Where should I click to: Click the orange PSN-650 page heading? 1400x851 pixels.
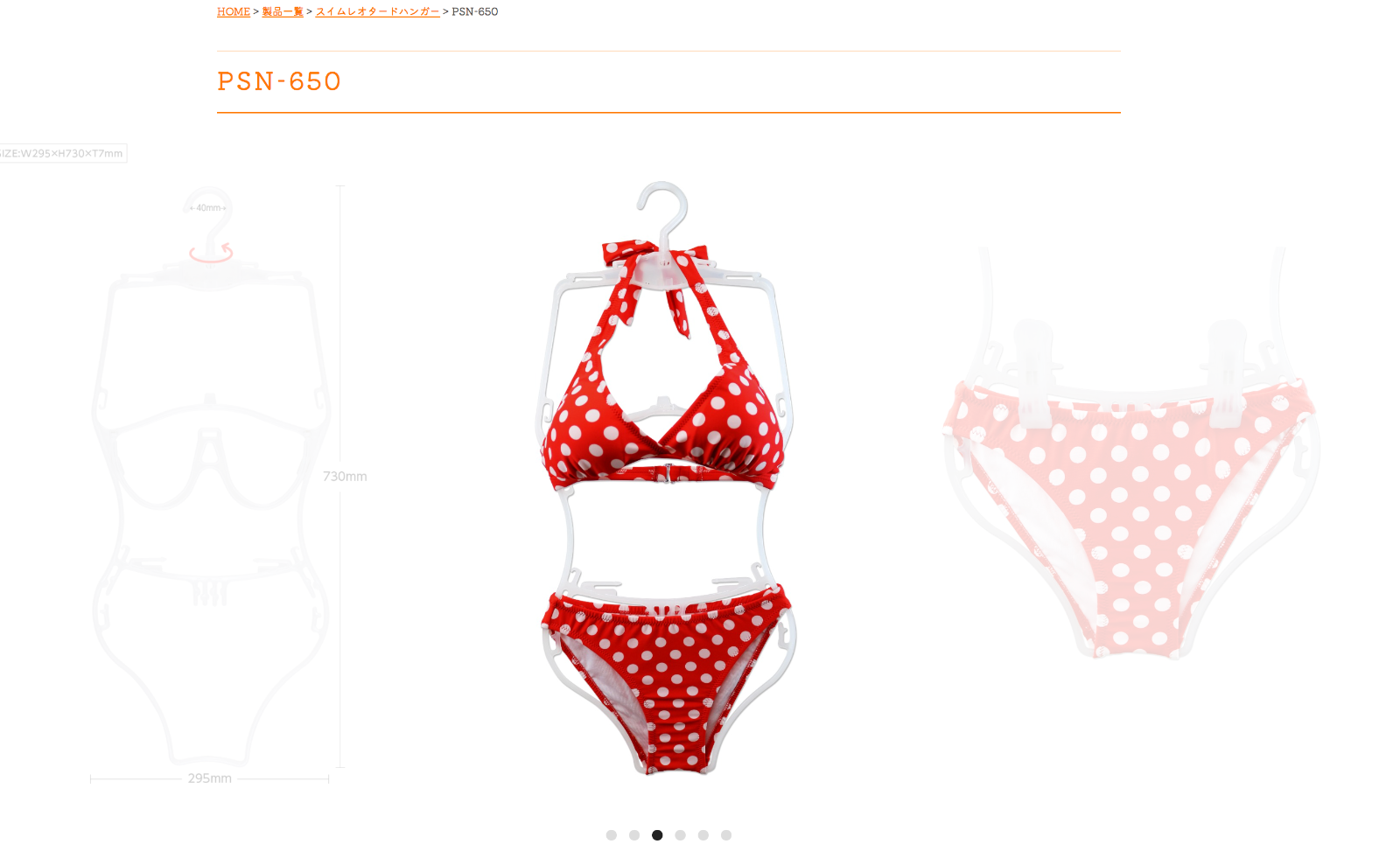[x=279, y=81]
